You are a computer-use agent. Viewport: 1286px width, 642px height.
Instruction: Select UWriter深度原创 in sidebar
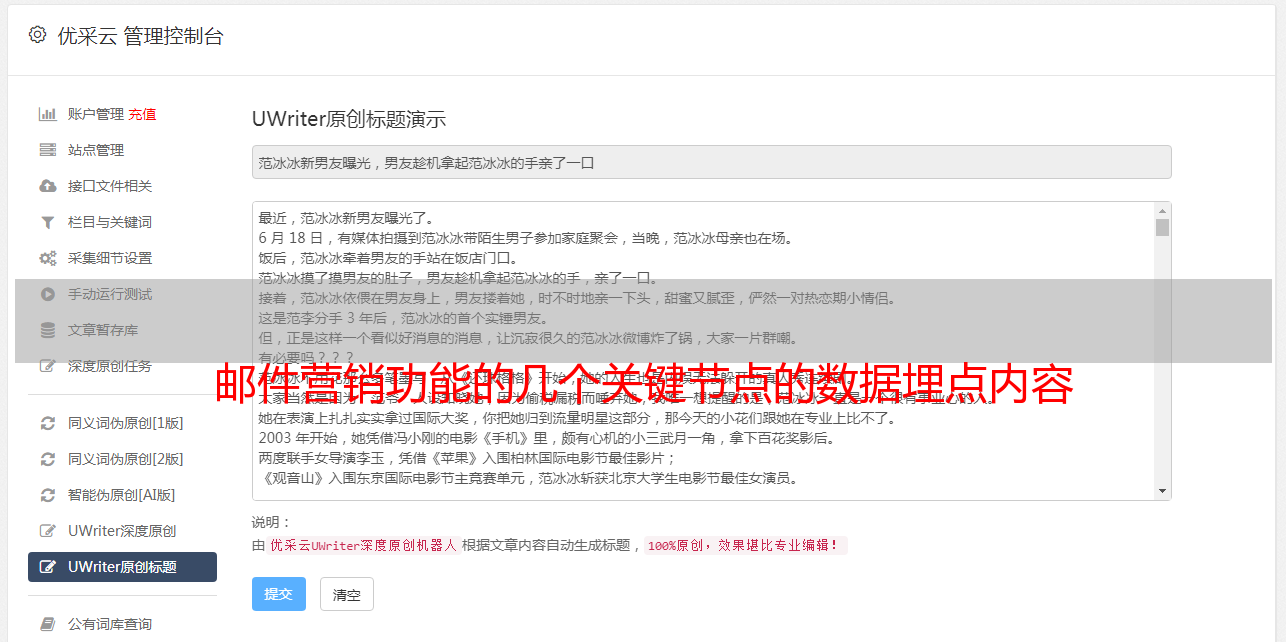tap(122, 531)
